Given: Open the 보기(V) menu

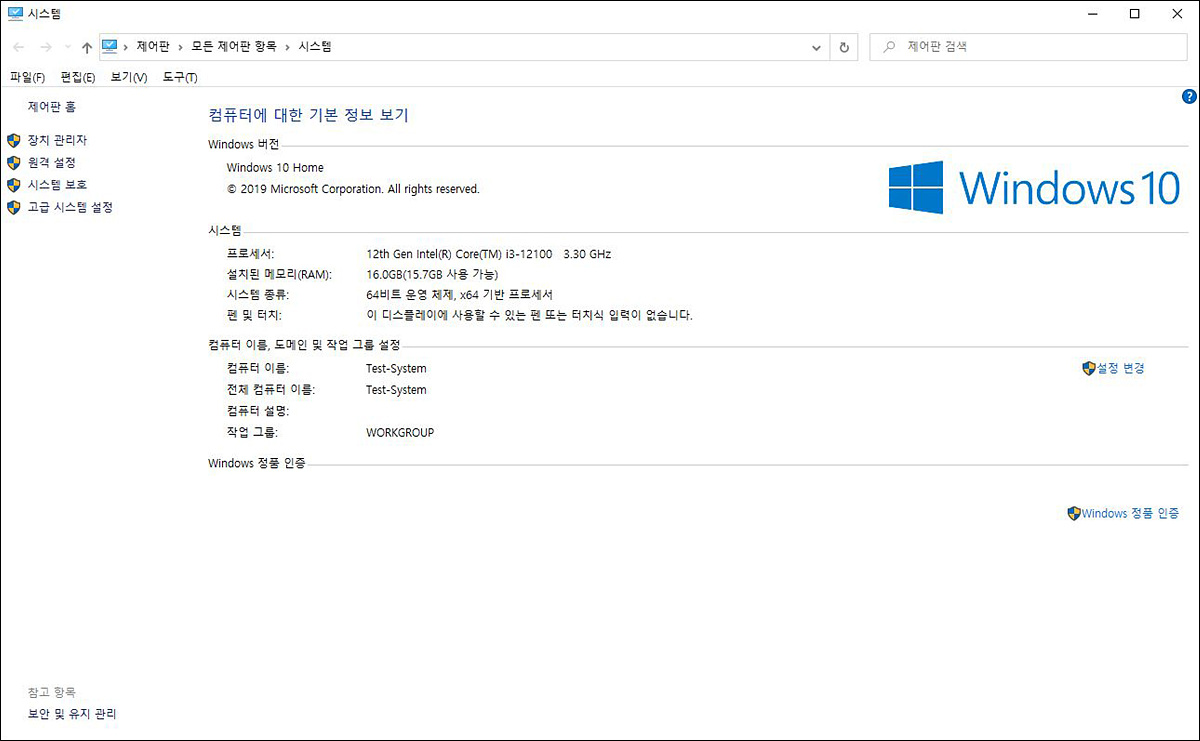Looking at the screenshot, I should coord(129,77).
